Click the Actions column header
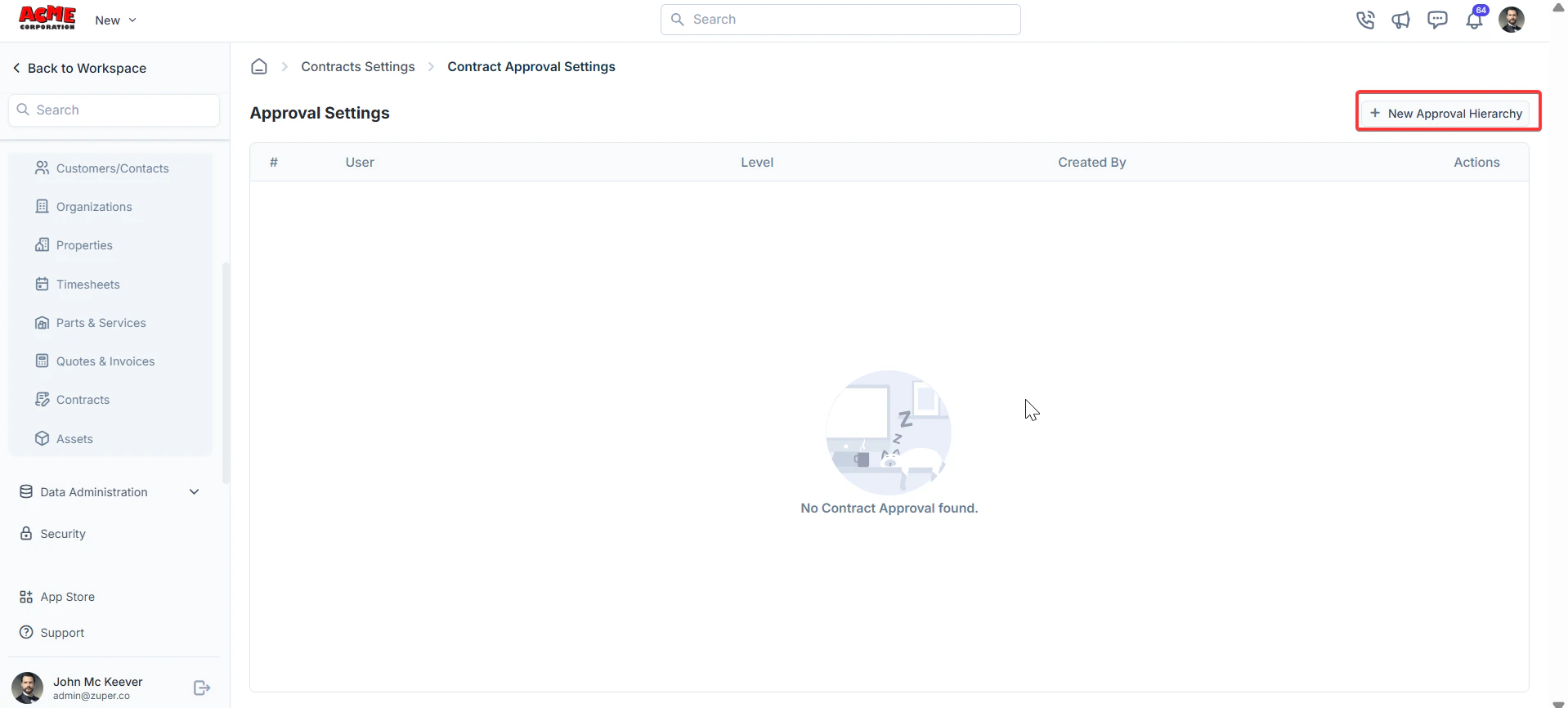The image size is (1568, 708). (1476, 163)
